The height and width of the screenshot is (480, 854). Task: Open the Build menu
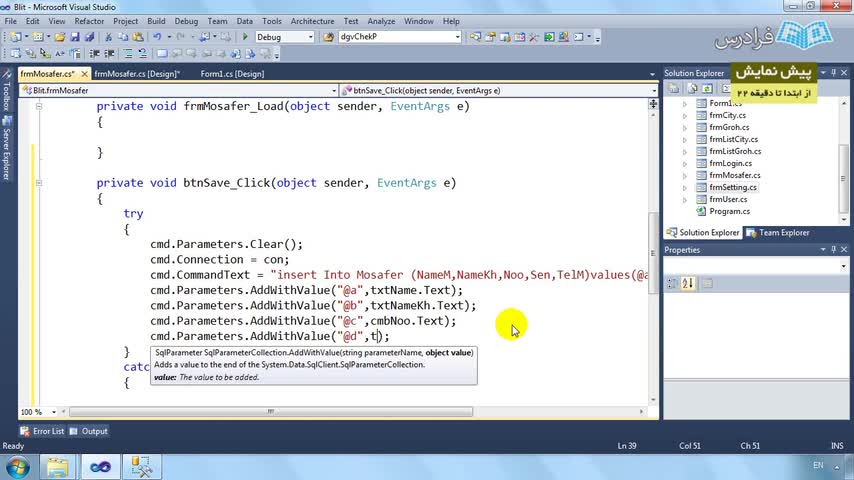(x=156, y=21)
